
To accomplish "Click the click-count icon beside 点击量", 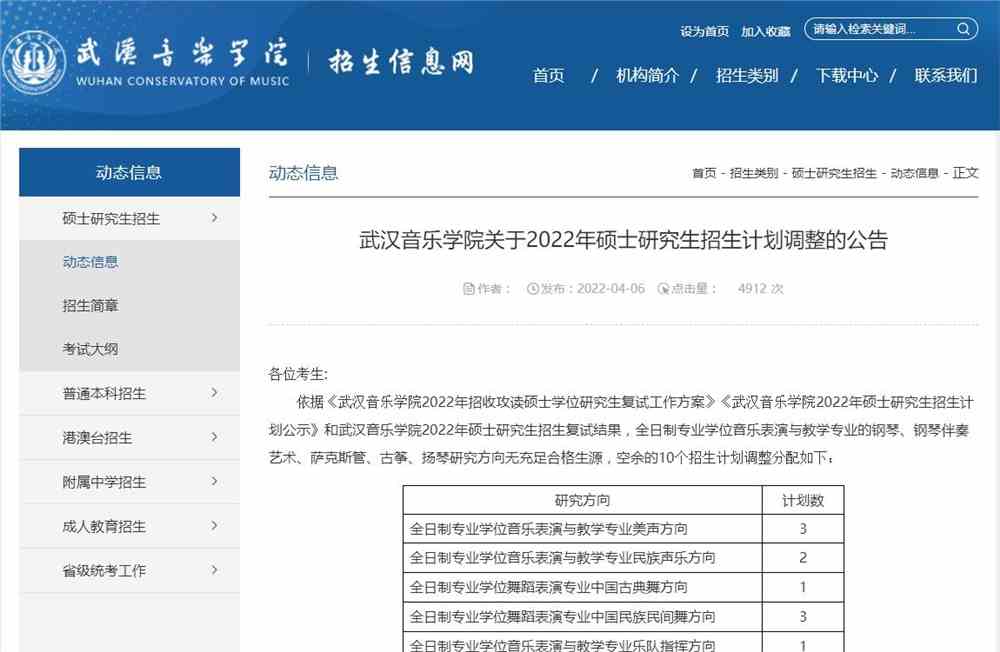I will [x=663, y=288].
